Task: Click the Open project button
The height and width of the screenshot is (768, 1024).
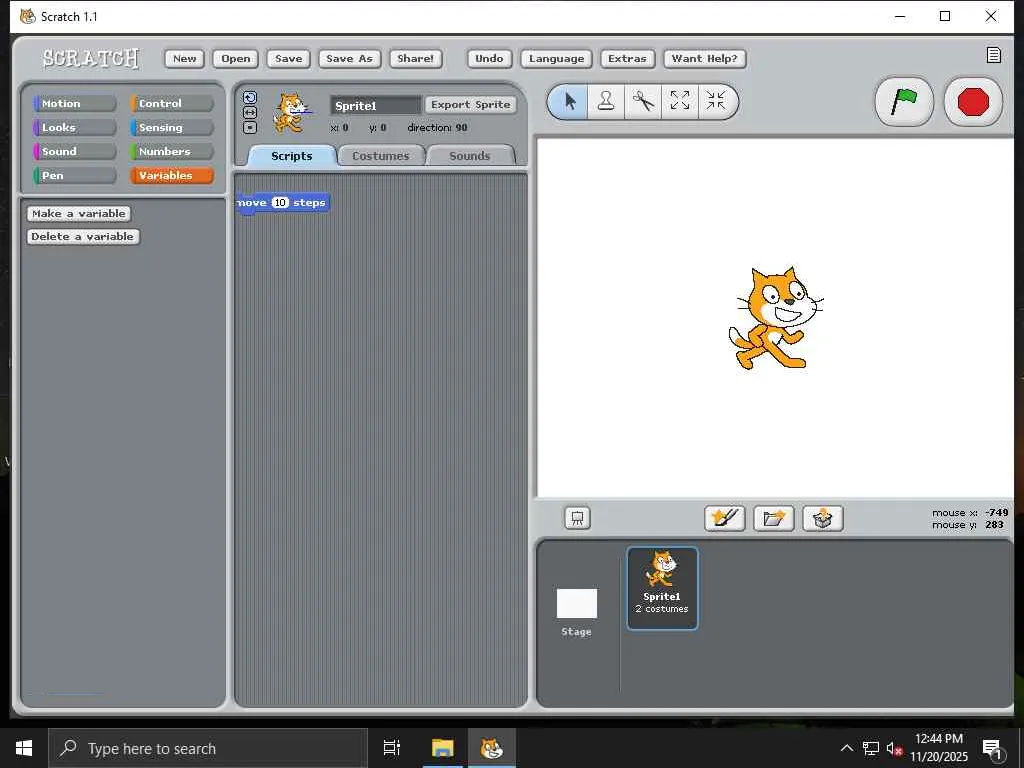Action: click(236, 59)
